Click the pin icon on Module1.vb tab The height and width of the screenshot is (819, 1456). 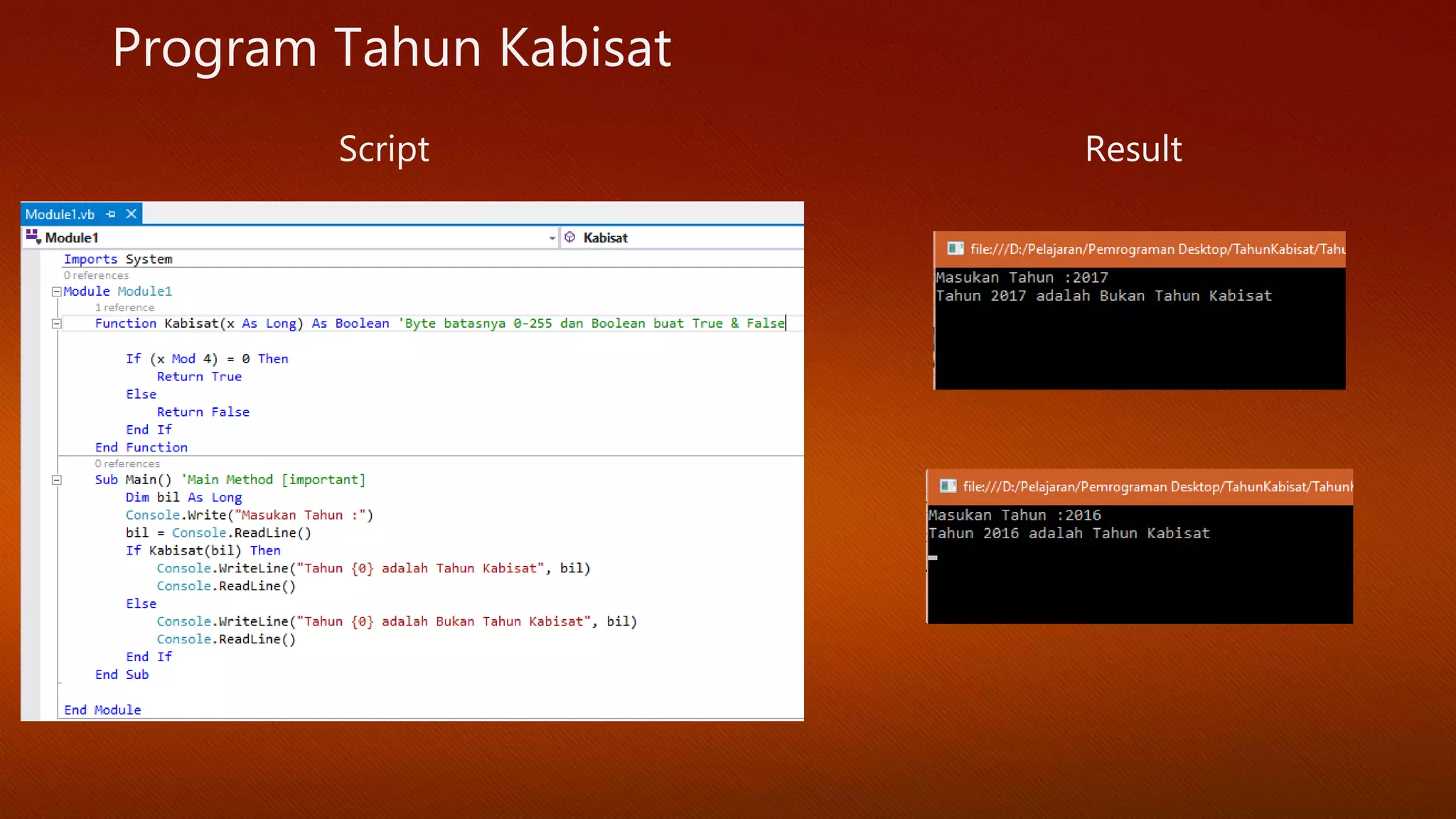point(111,214)
